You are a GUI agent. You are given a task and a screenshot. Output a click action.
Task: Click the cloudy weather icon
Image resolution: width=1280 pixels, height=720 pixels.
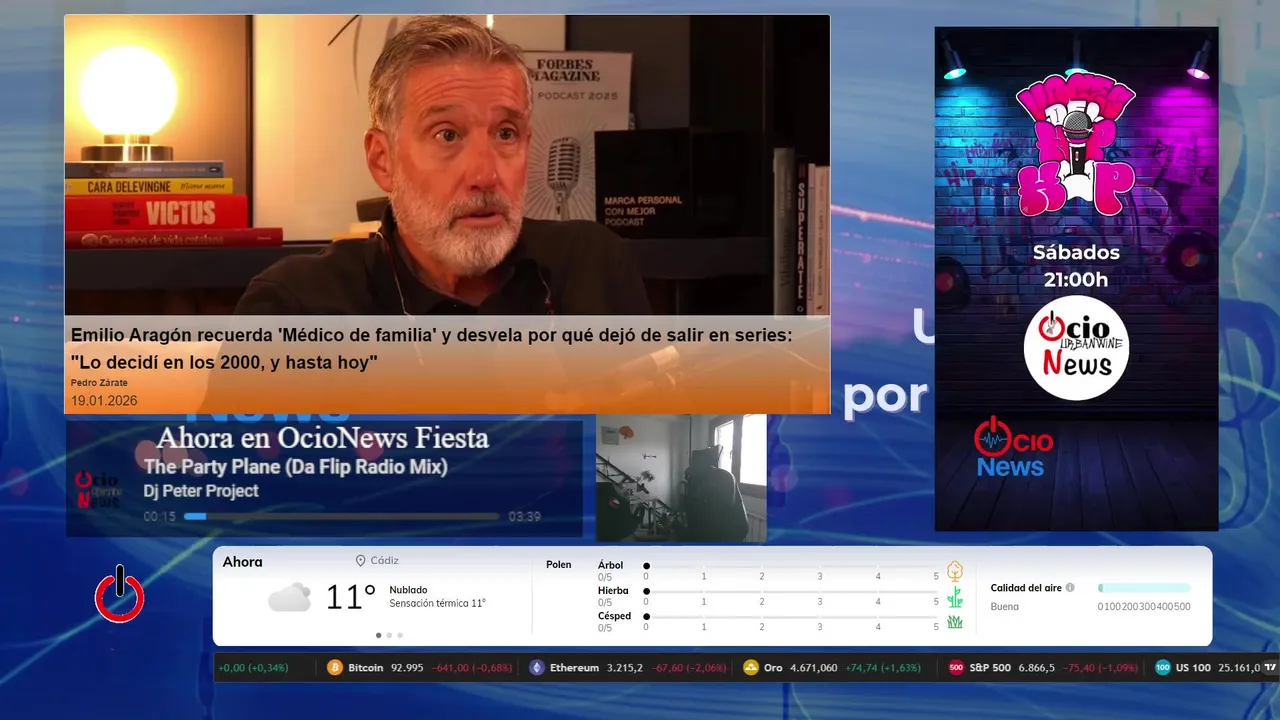click(289, 598)
